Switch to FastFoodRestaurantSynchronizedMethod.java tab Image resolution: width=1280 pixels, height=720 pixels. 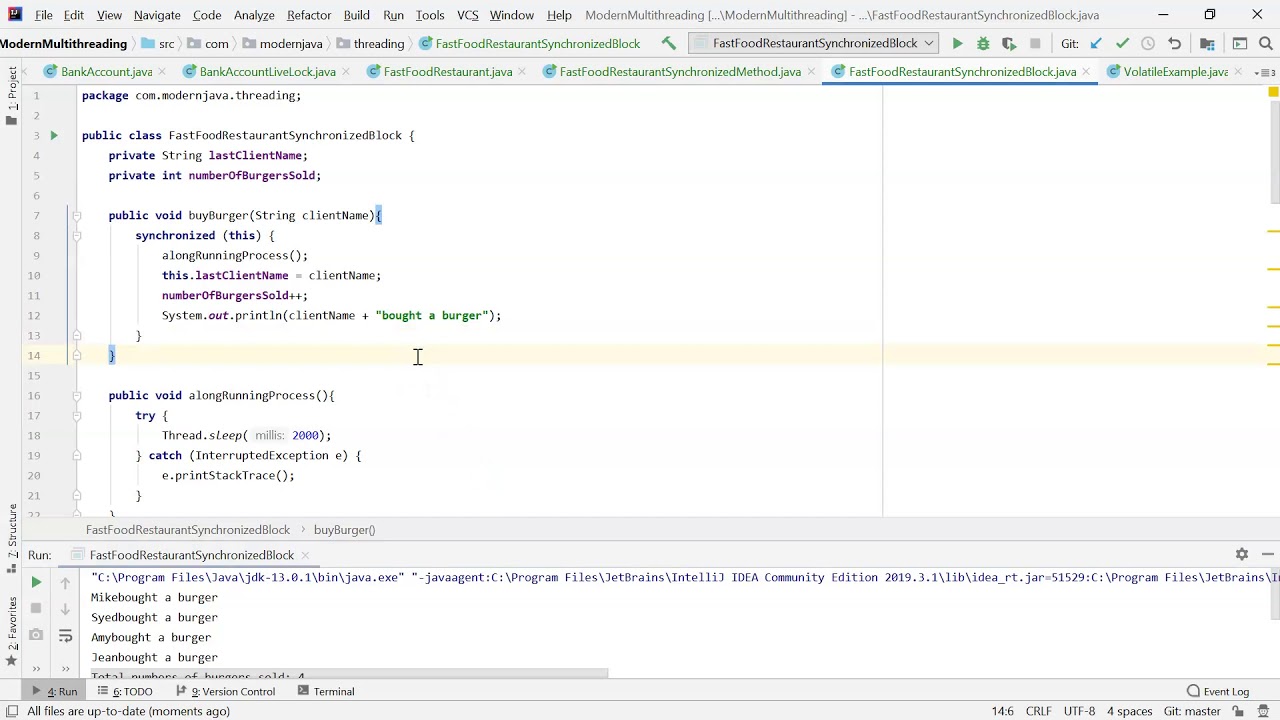tap(680, 72)
